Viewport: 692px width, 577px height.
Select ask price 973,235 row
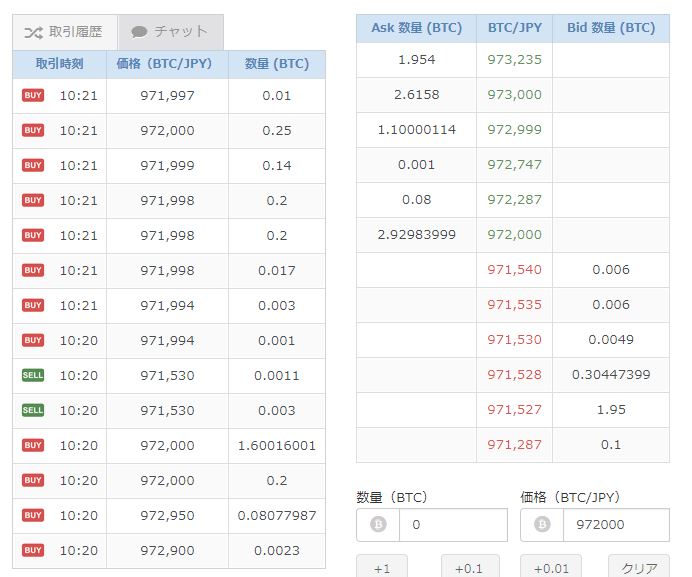click(x=513, y=60)
